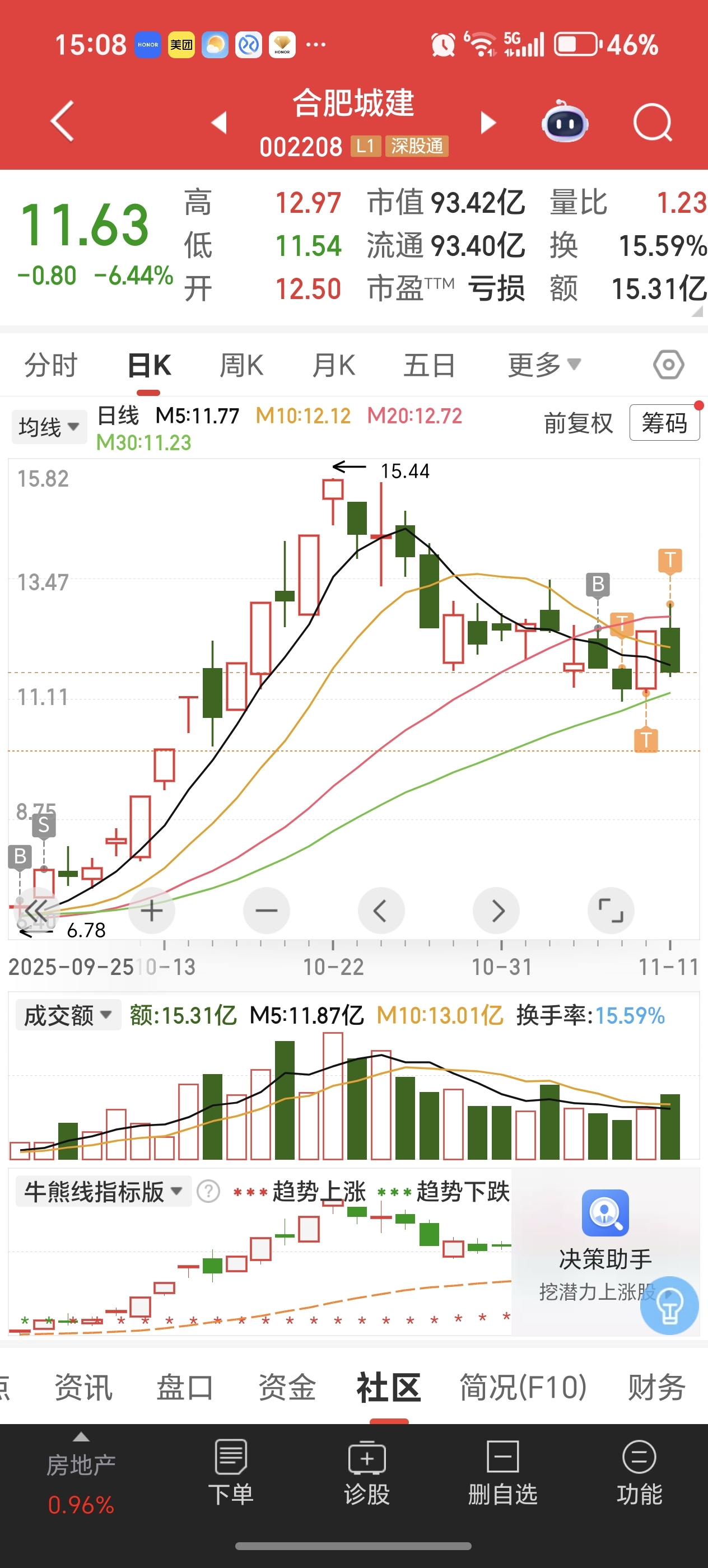Toggle 前复权 price adjustment
Image resolution: width=708 pixels, height=1568 pixels.
pos(577,422)
